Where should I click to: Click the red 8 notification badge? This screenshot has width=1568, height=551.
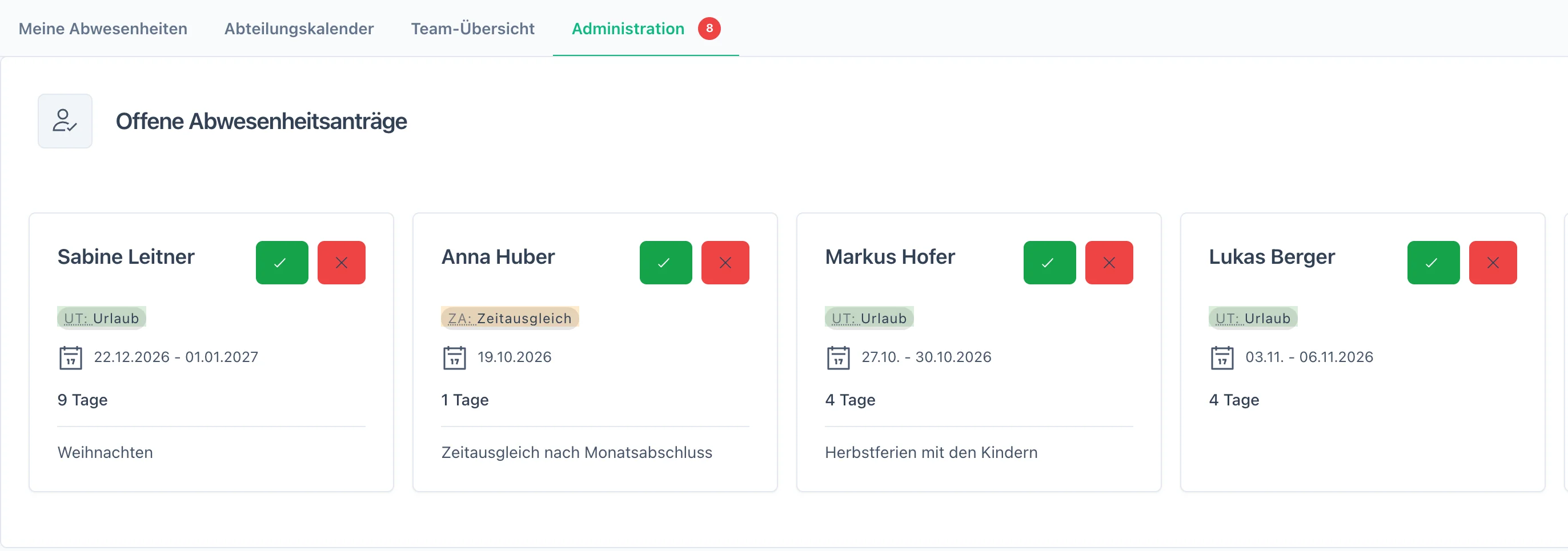click(709, 29)
